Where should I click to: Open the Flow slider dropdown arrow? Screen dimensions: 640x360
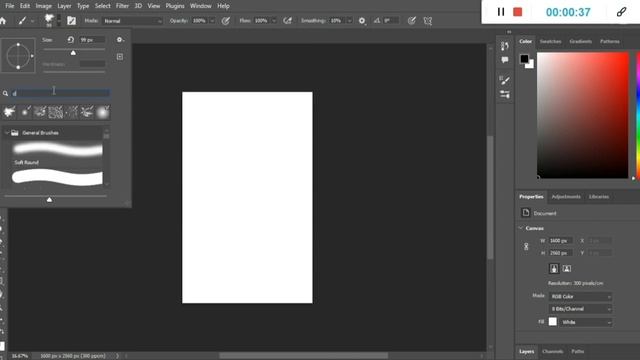(x=274, y=21)
